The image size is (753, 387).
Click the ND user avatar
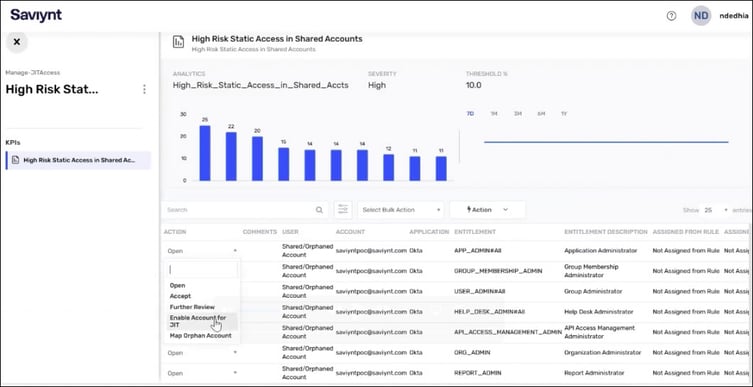[701, 16]
